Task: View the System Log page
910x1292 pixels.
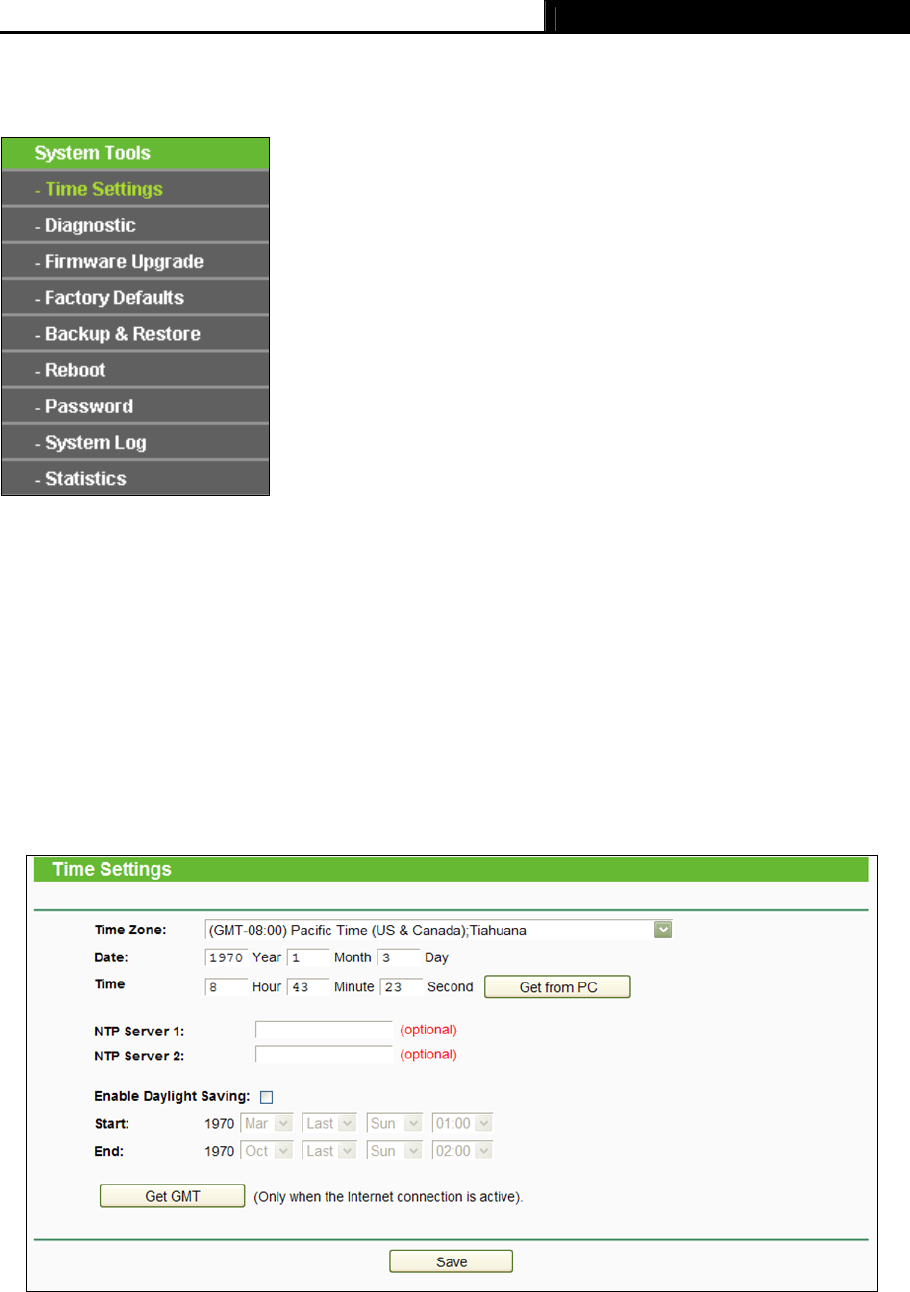Action: [135, 442]
